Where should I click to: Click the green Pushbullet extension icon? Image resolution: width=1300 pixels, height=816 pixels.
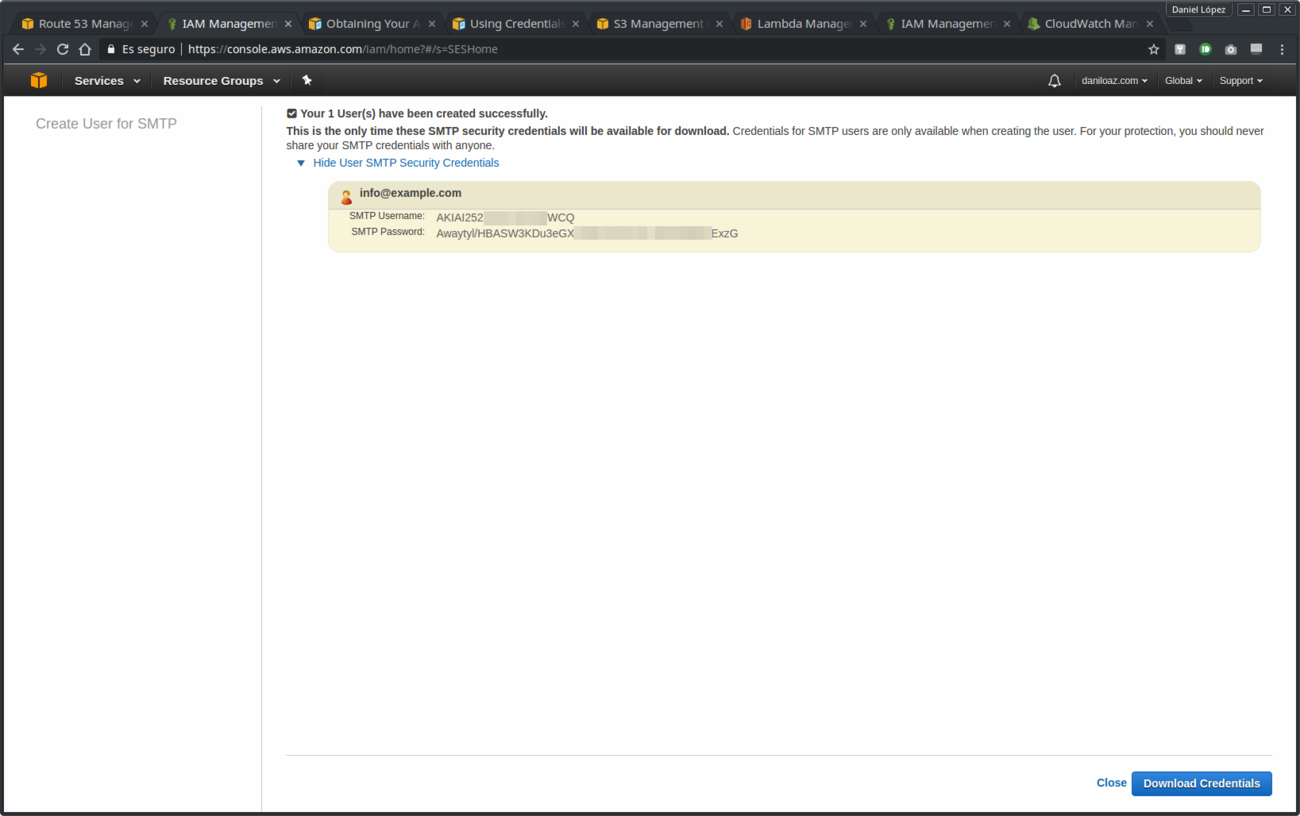1203,48
